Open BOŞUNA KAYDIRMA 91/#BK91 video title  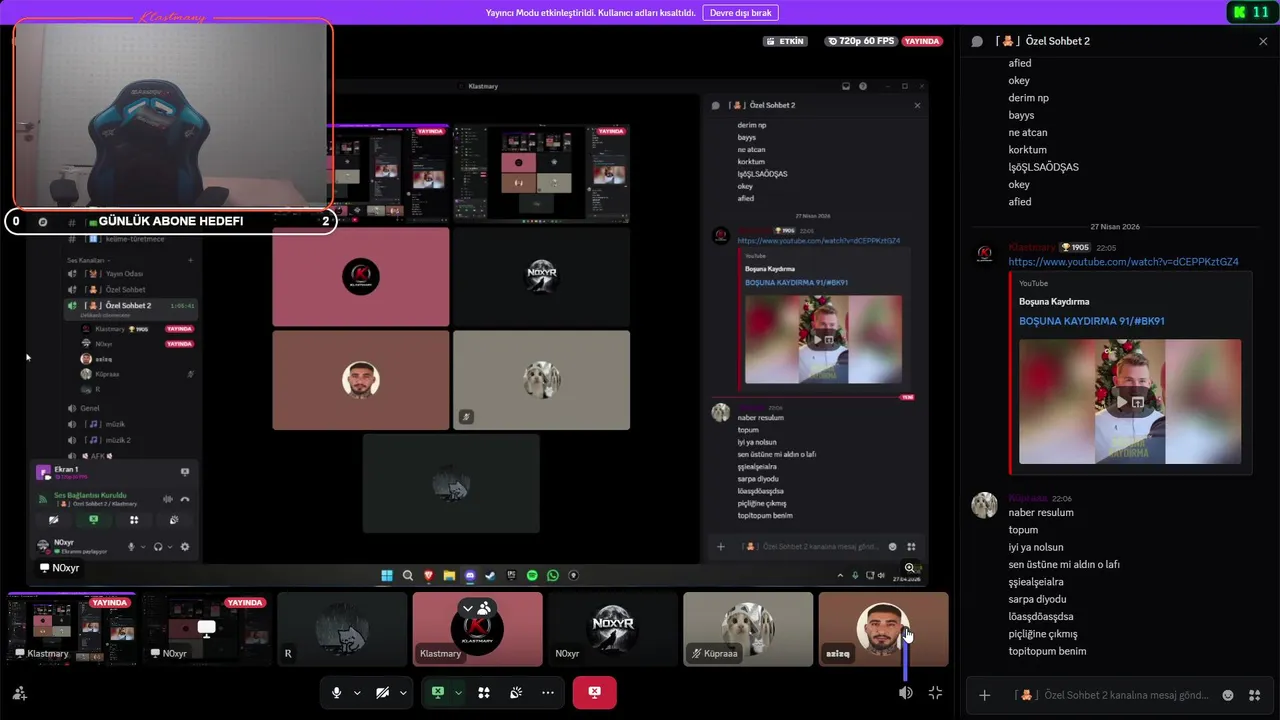tap(1092, 321)
